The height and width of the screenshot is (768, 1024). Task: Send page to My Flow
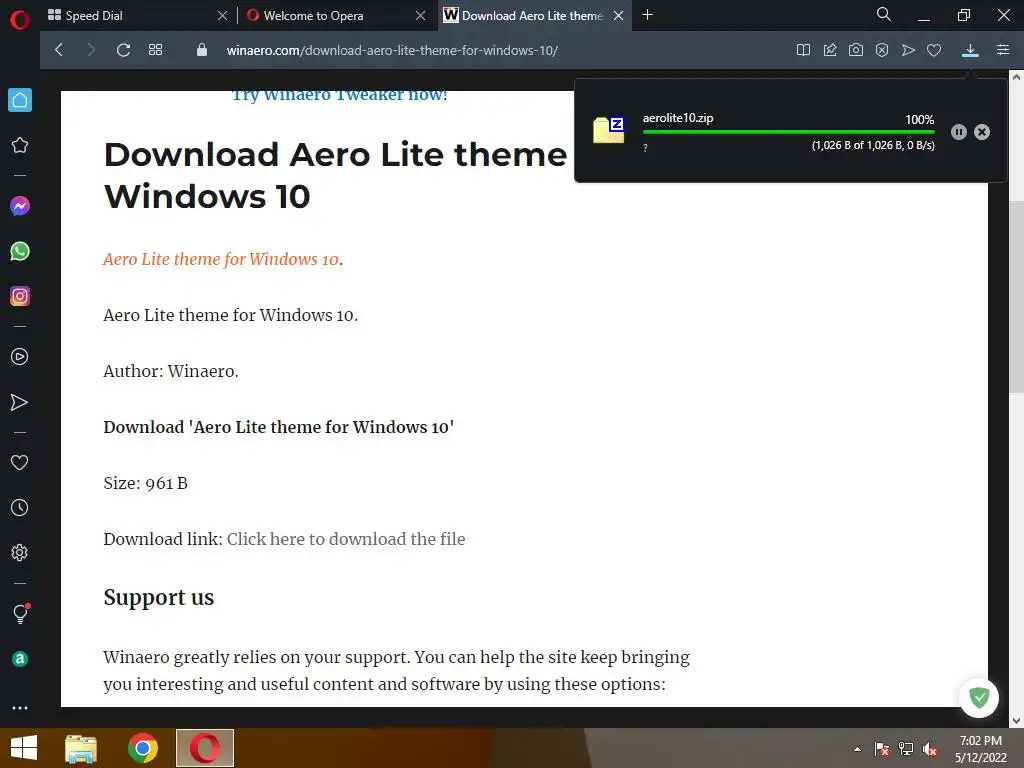pyautogui.click(x=908, y=50)
